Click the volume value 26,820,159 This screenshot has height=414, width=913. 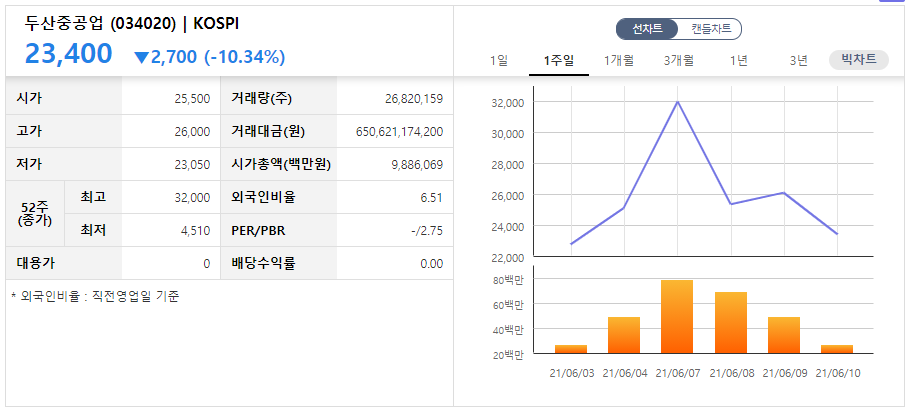tap(414, 99)
